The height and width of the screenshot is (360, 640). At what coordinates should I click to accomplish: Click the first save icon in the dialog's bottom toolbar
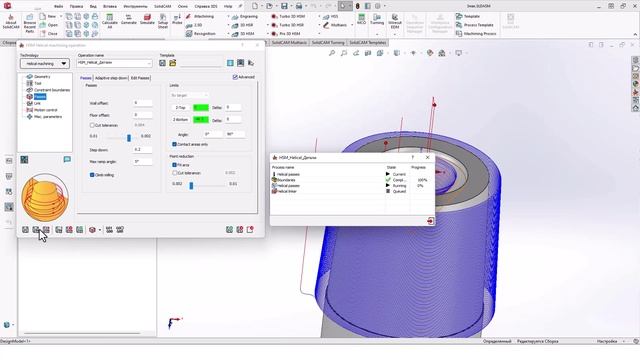tap(25, 230)
